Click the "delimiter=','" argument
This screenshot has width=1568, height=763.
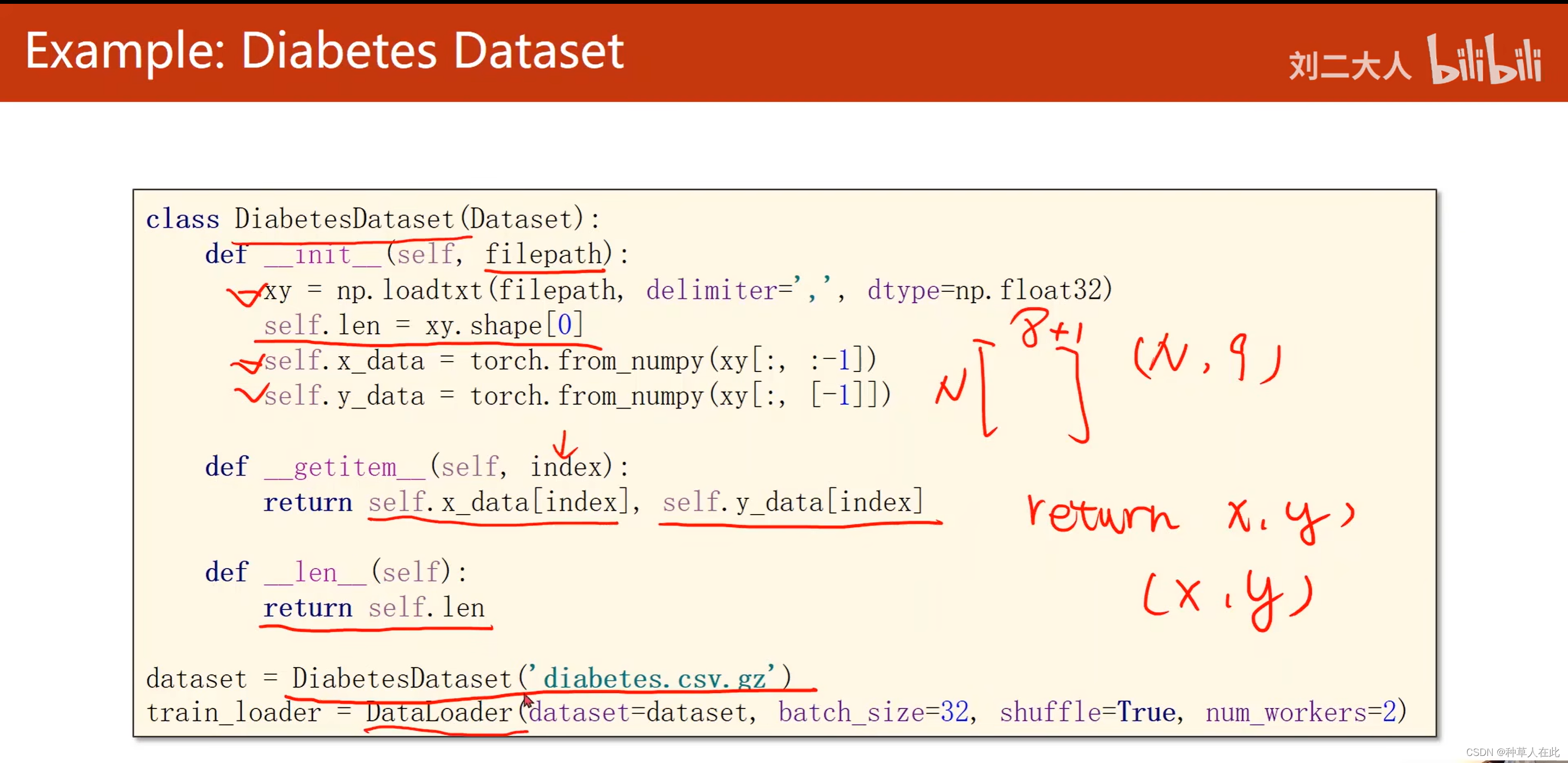[x=739, y=289]
